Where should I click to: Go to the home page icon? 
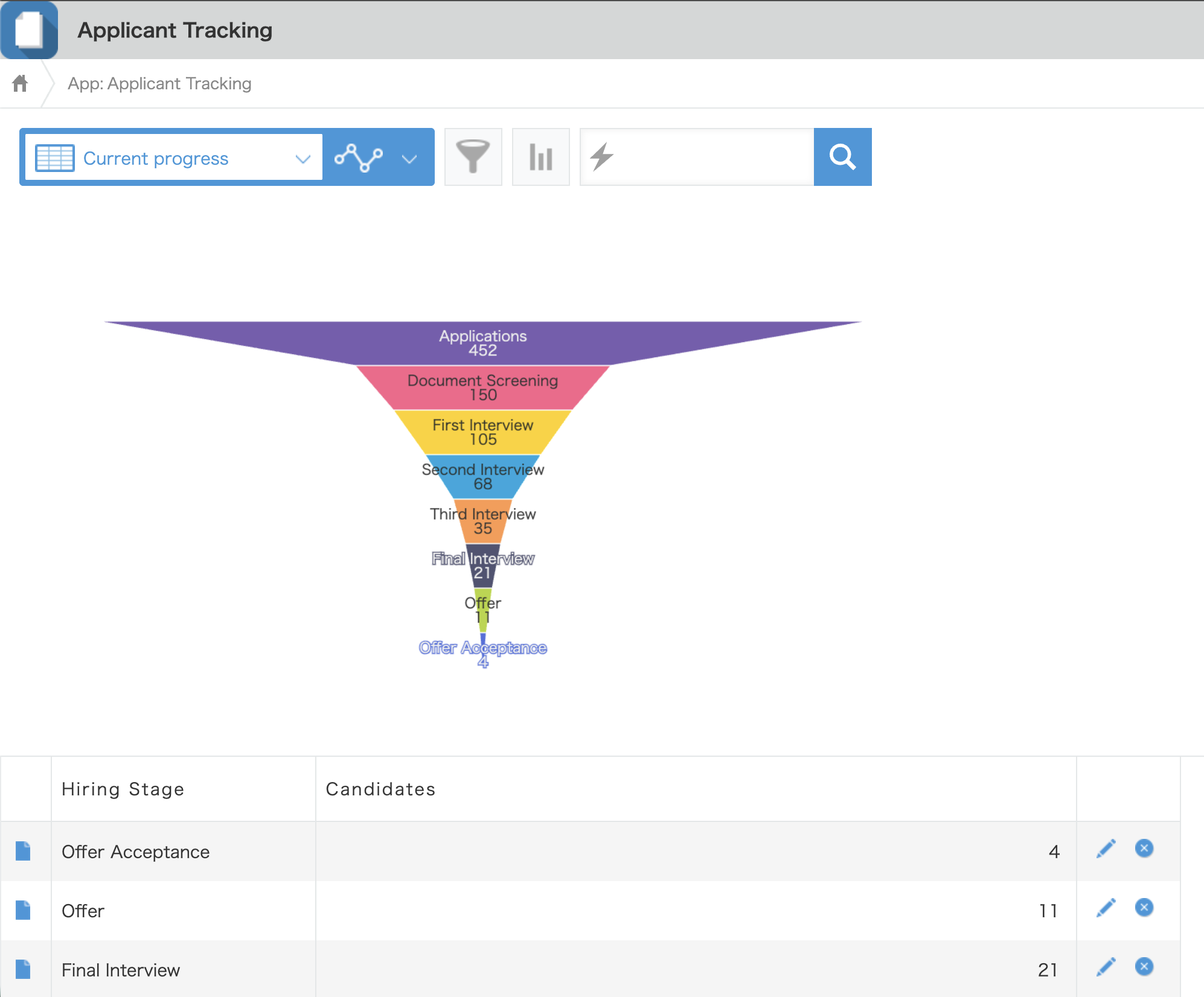pyautogui.click(x=20, y=83)
